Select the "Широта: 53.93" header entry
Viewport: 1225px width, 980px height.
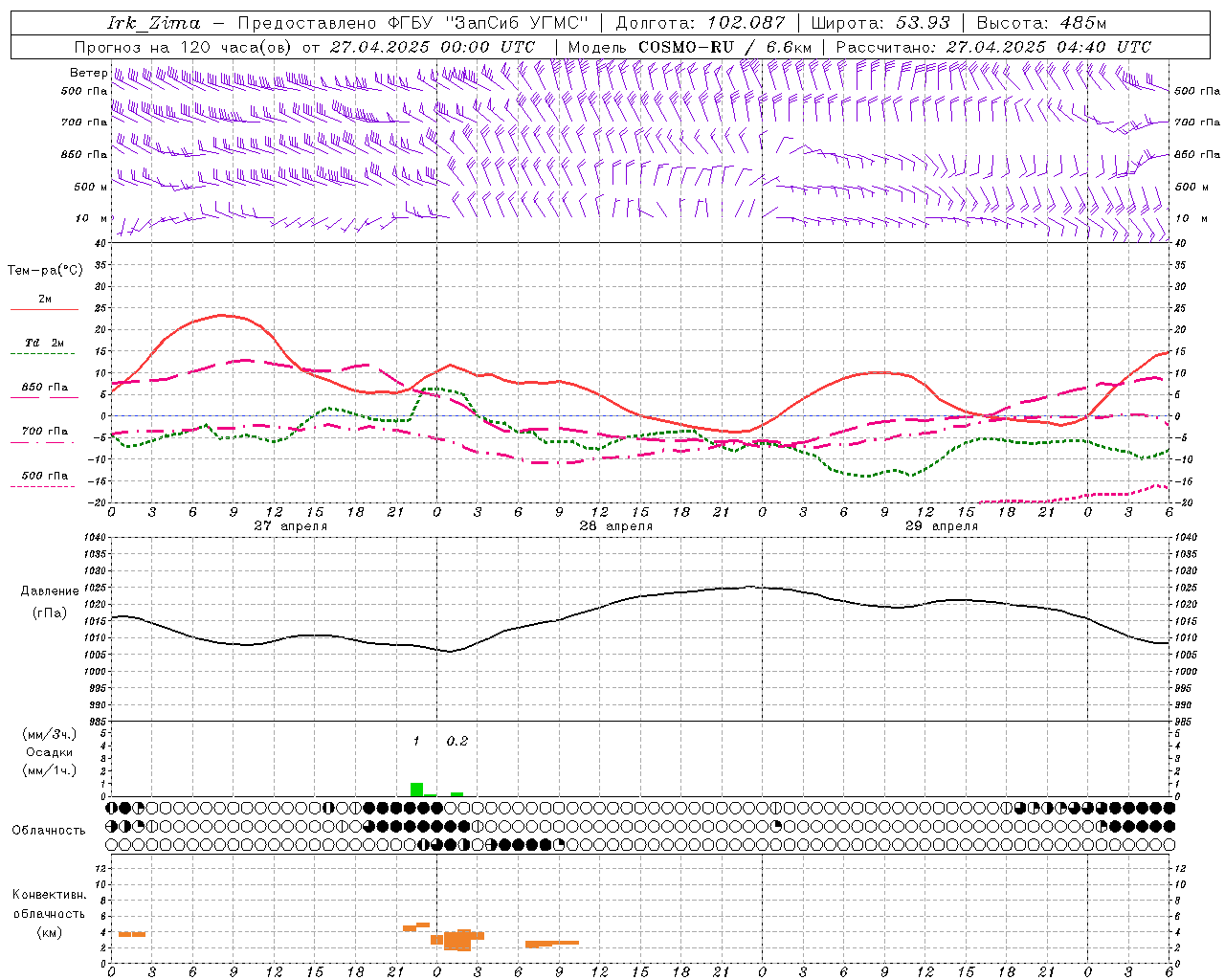coord(880,23)
